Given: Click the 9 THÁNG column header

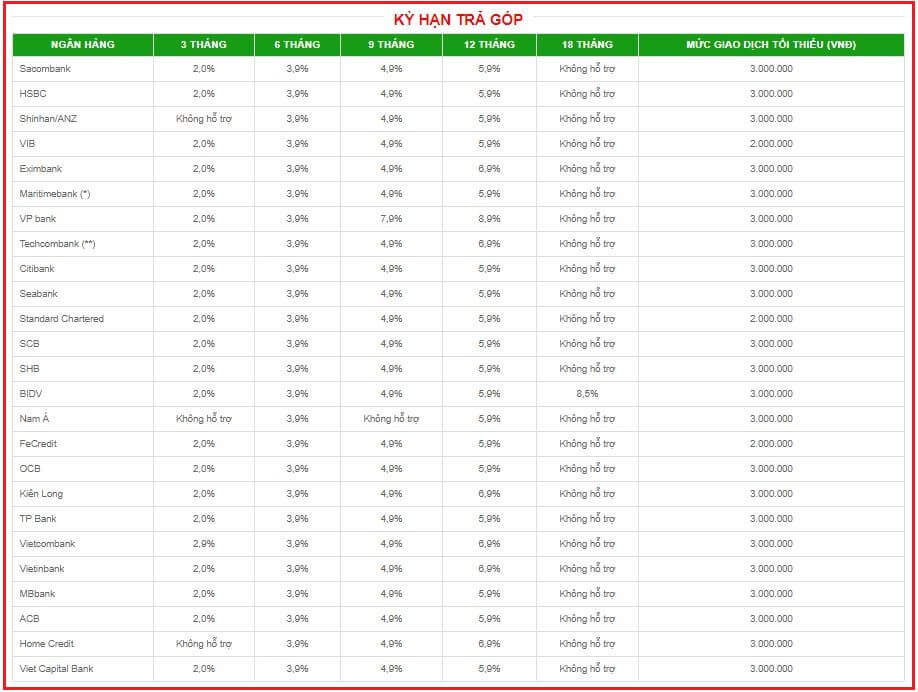Looking at the screenshot, I should point(391,44).
